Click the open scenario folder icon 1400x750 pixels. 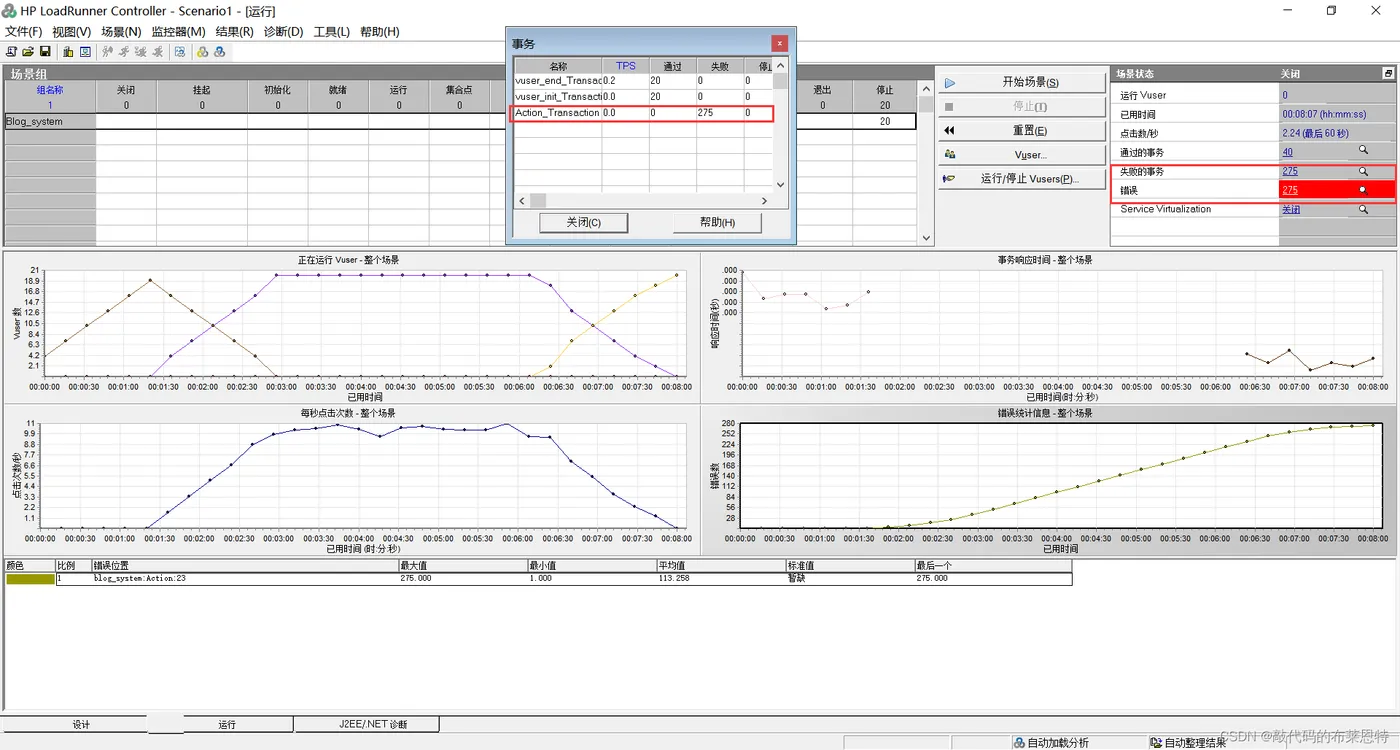(28, 52)
